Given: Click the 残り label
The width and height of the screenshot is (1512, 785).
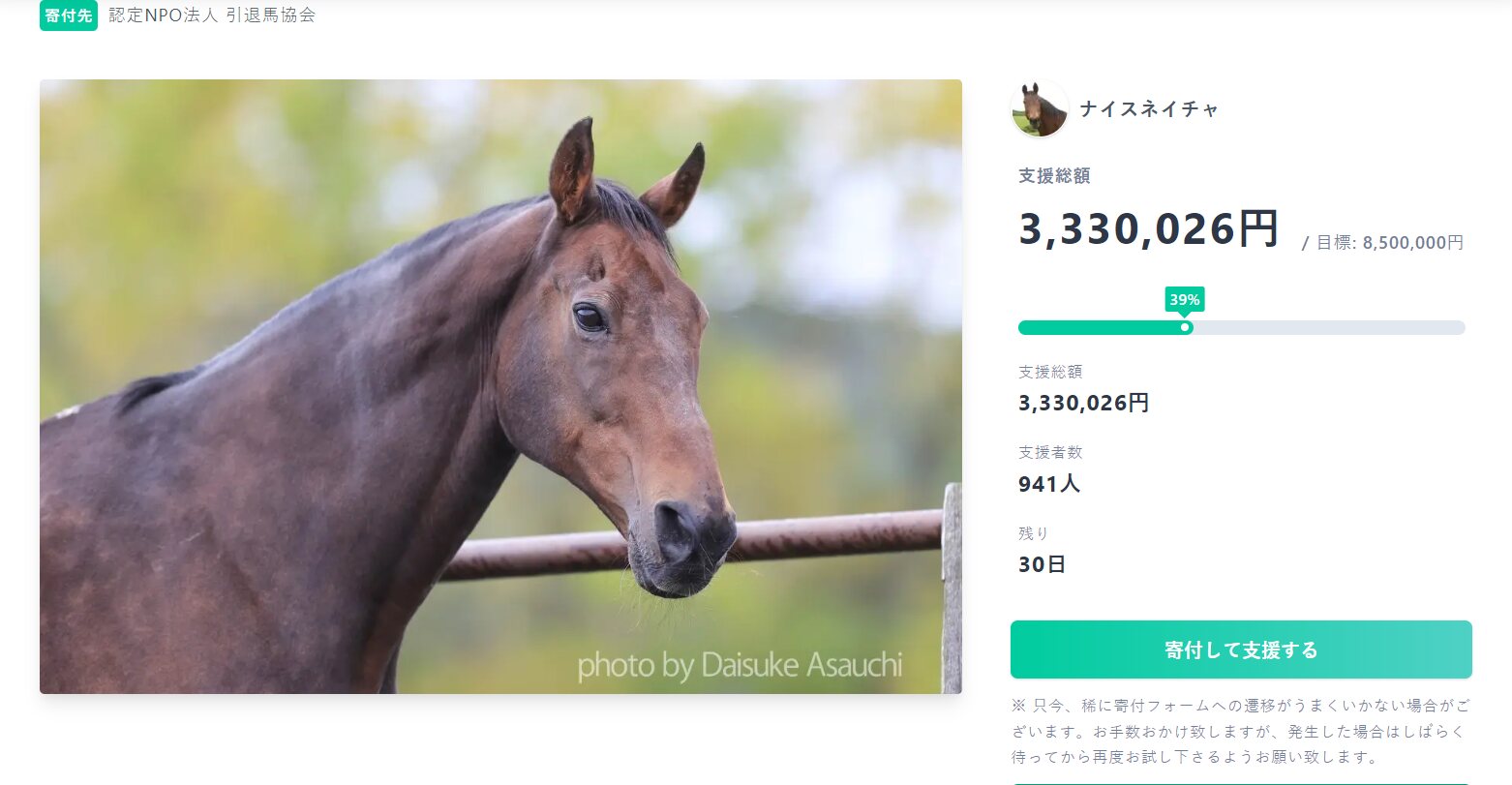Looking at the screenshot, I should (1033, 533).
